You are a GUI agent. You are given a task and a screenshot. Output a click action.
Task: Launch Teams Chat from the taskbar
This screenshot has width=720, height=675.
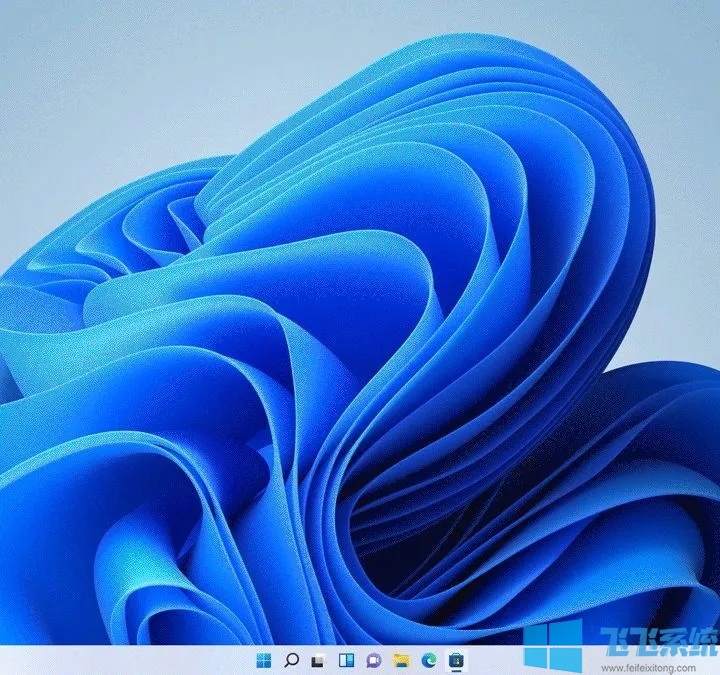click(x=374, y=660)
